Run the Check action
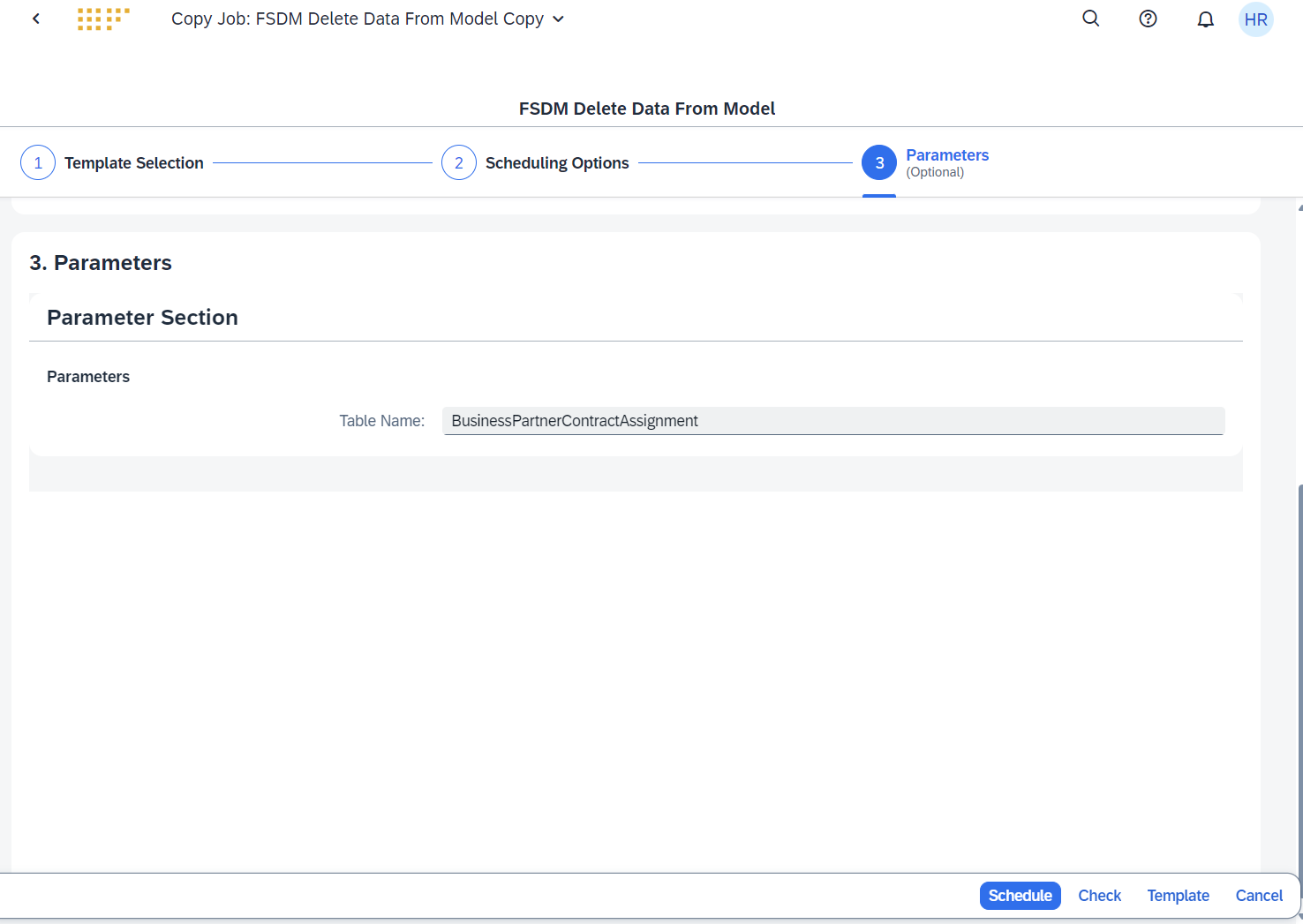 [1099, 895]
